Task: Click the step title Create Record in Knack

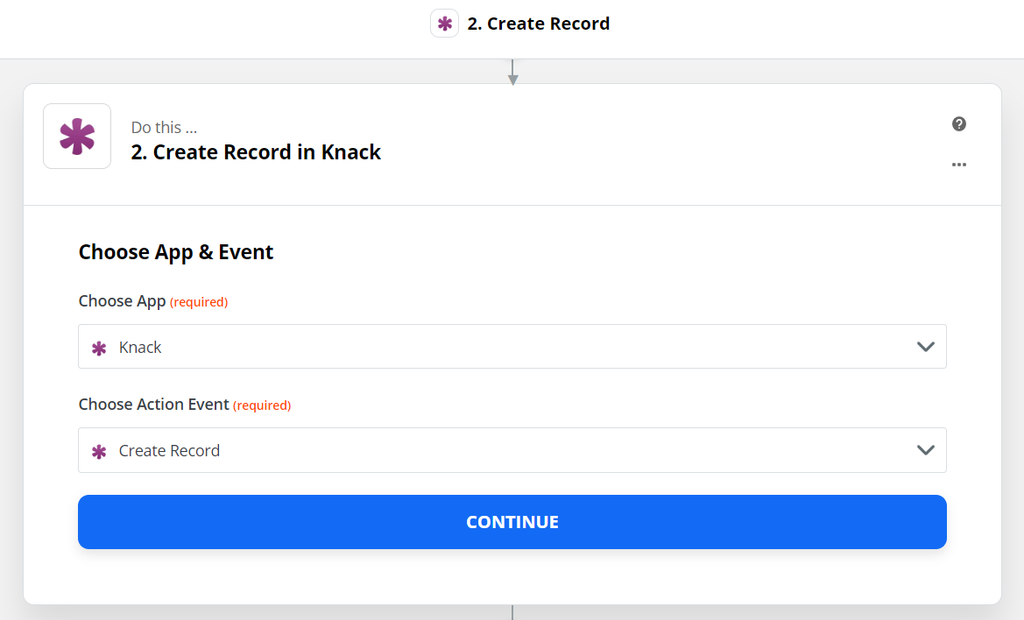Action: pyautogui.click(x=255, y=152)
